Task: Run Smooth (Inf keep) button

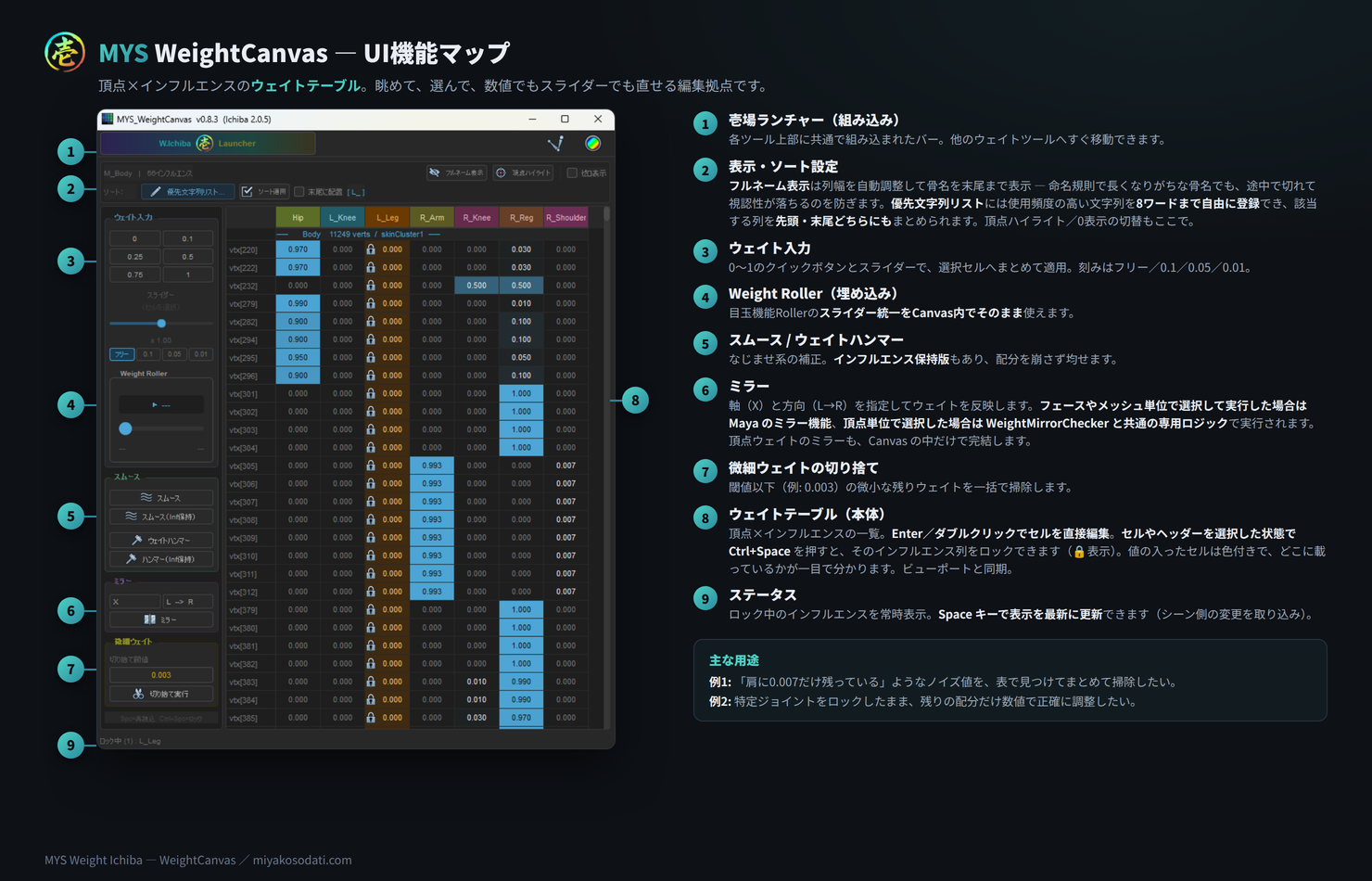Action: pos(161,517)
